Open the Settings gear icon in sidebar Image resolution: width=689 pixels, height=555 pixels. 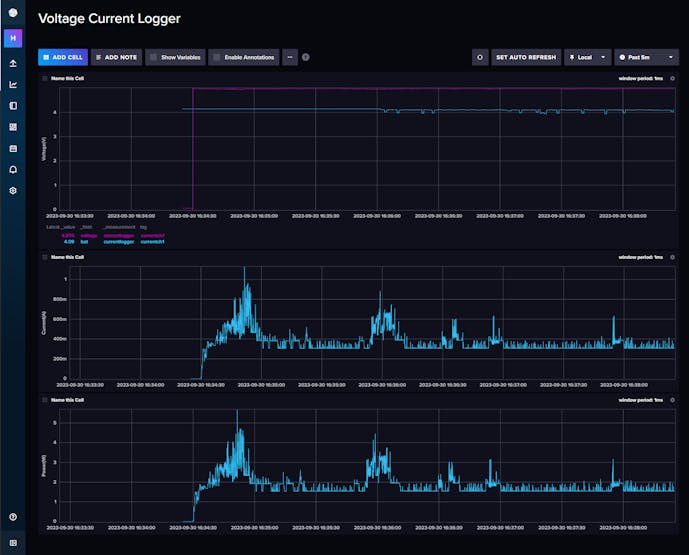tap(13, 190)
